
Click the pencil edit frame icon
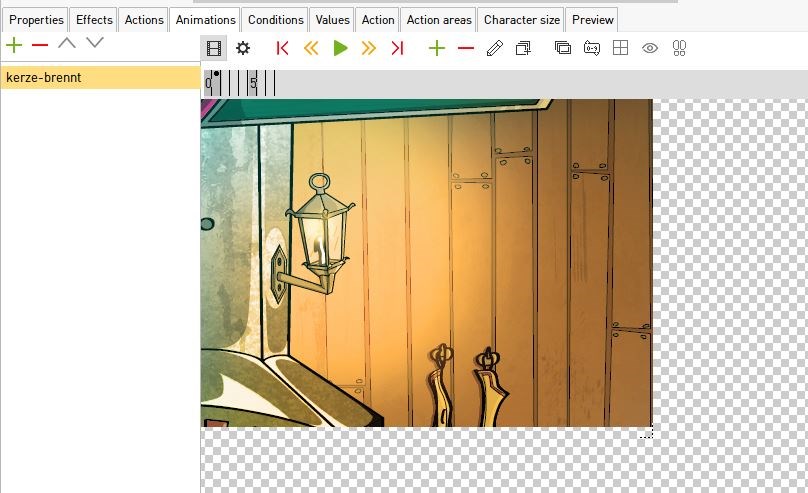coord(494,48)
